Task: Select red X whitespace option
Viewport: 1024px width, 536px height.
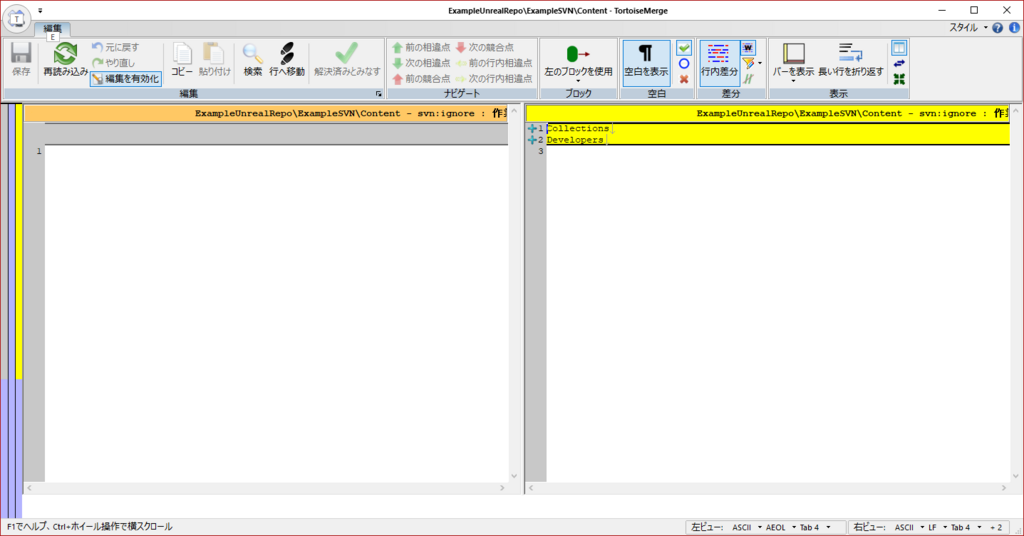Action: click(684, 79)
